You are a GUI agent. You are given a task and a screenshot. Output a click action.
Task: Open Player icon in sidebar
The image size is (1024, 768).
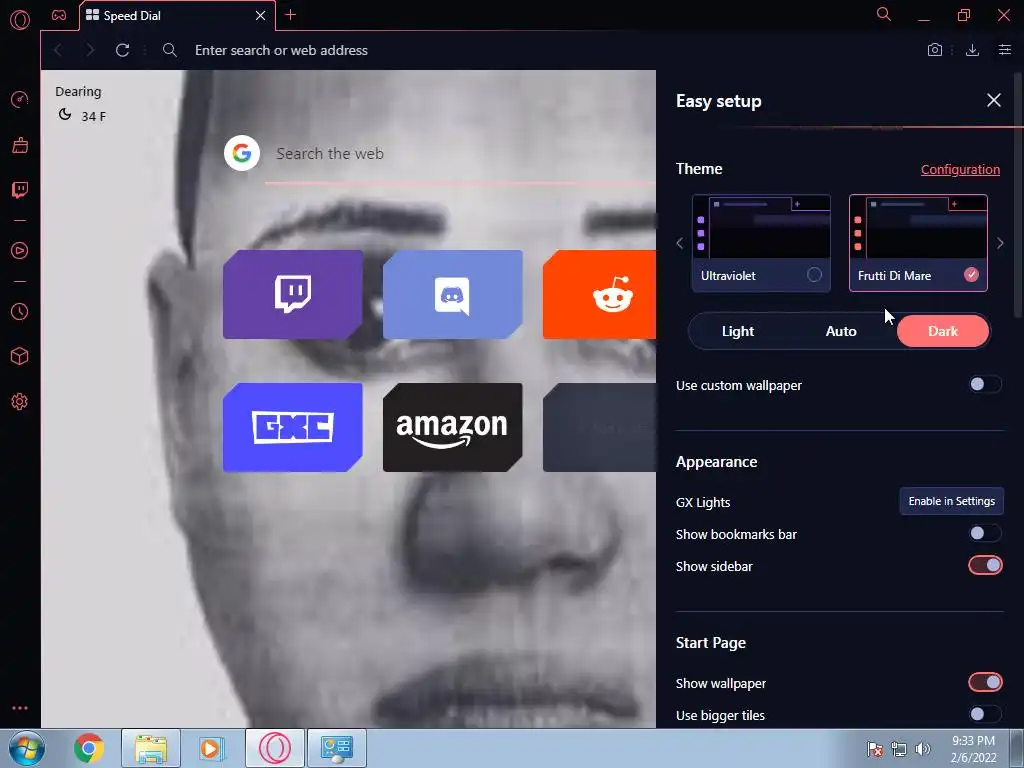20,251
